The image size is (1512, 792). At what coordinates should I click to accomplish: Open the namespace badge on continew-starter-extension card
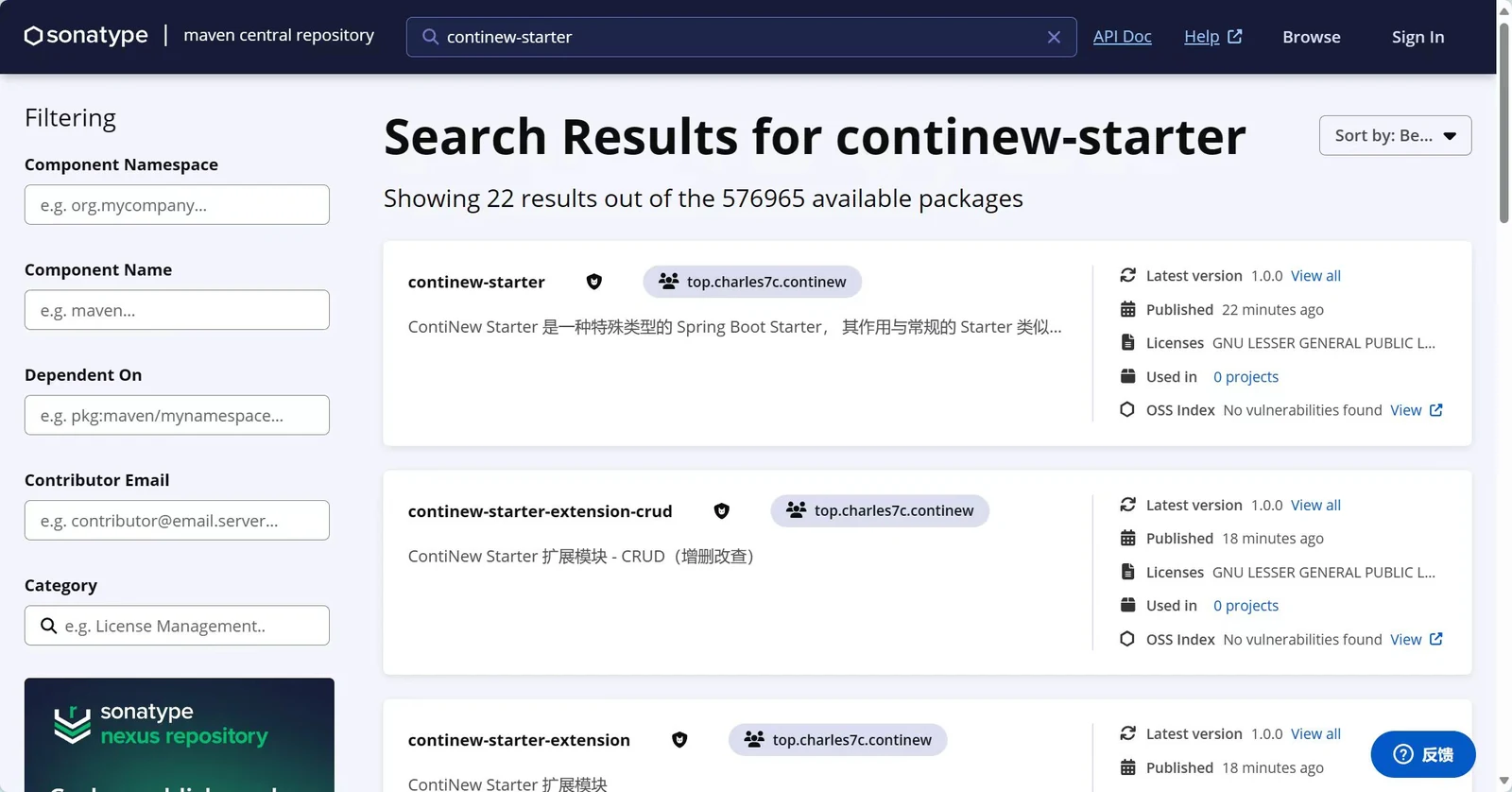coord(838,740)
